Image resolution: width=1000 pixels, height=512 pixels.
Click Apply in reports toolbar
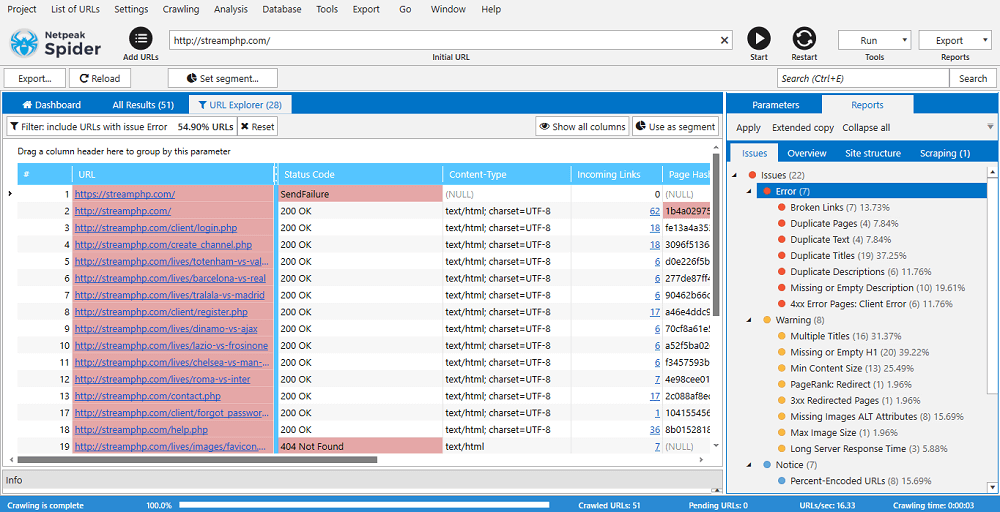[x=748, y=128]
